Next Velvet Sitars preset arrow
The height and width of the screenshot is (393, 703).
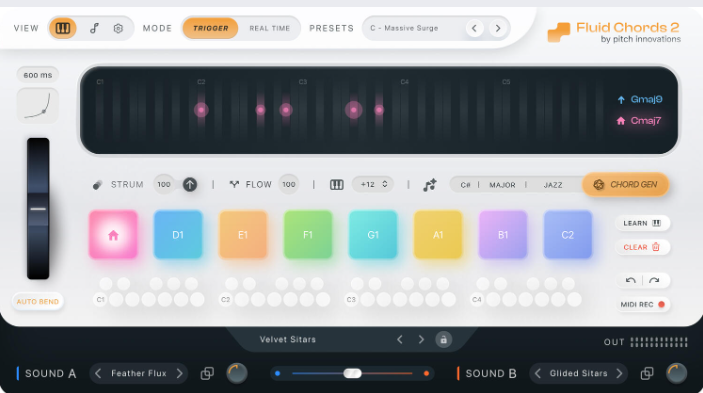[x=421, y=339]
